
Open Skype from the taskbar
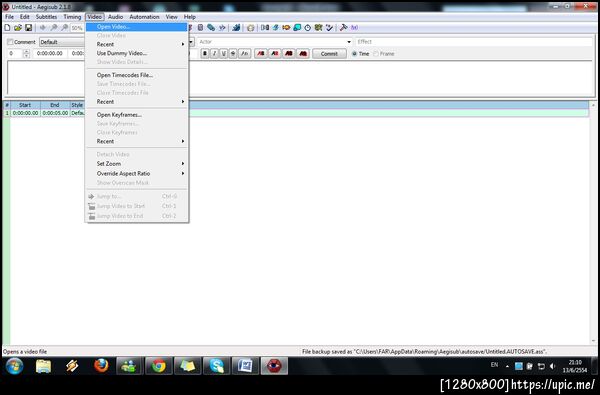[216, 366]
